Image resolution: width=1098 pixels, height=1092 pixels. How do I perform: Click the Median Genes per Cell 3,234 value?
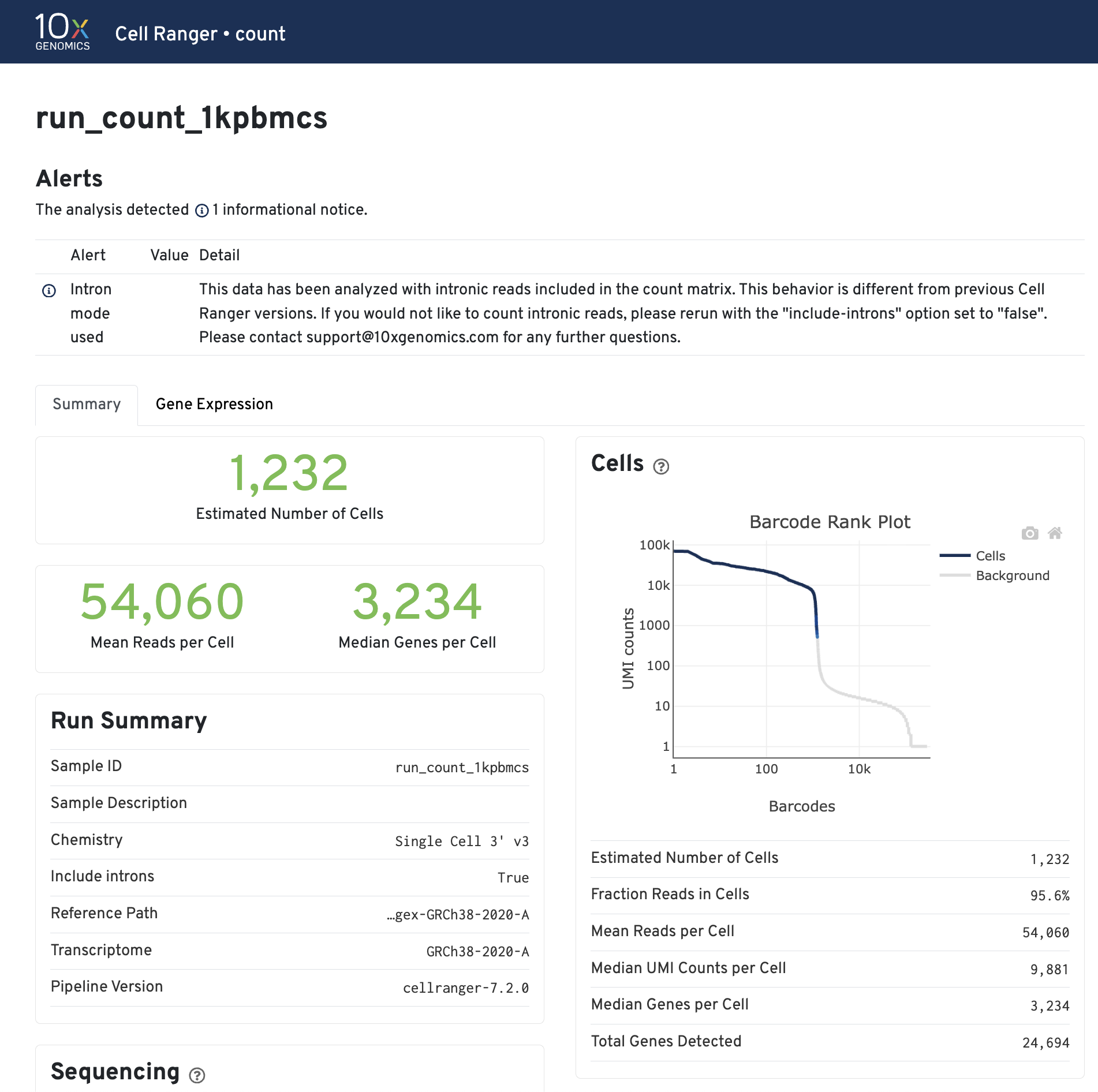(417, 602)
